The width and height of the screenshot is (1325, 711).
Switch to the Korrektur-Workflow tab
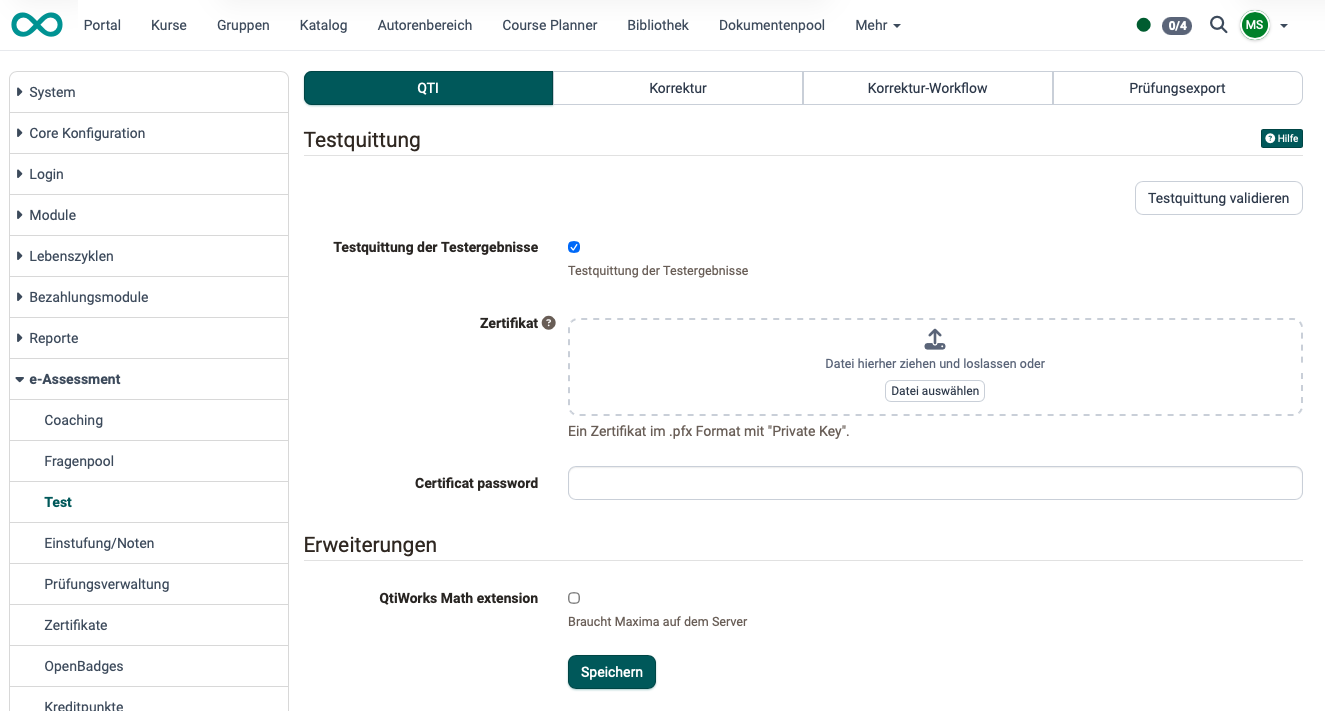(926, 88)
